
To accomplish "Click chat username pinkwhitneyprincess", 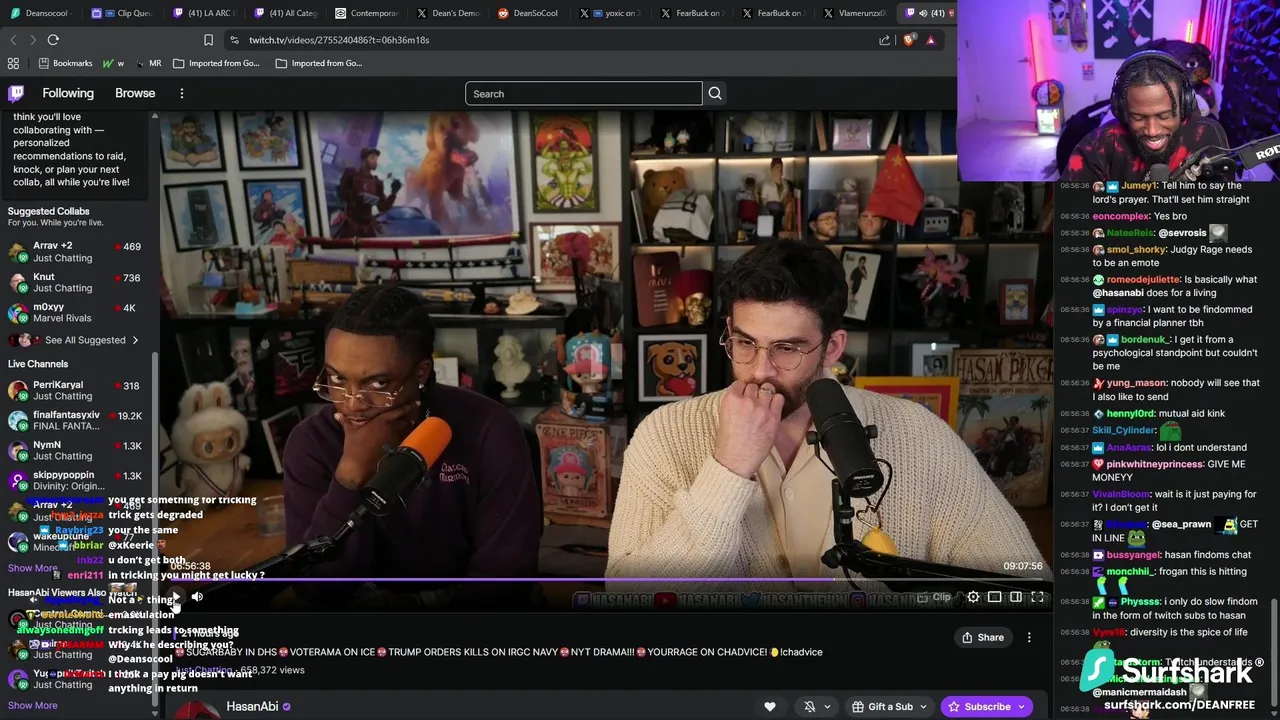I will click(x=1156, y=464).
